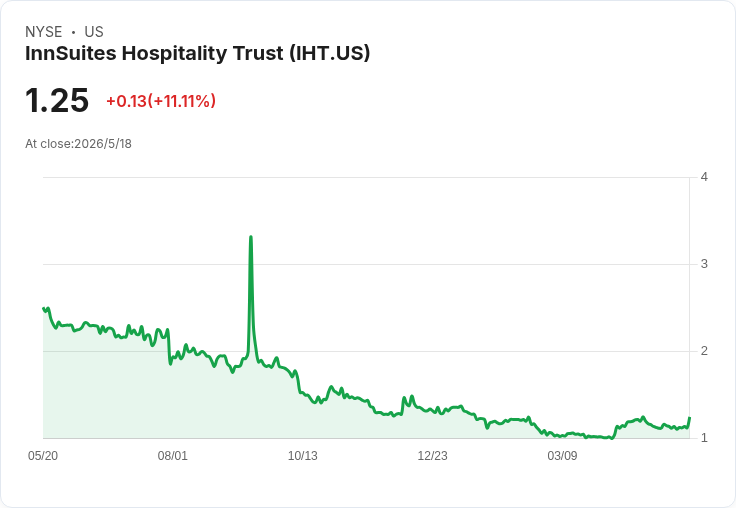Image resolution: width=736 pixels, height=508 pixels.
Task: Click the NYSE exchange label
Action: pyautogui.click(x=44, y=32)
